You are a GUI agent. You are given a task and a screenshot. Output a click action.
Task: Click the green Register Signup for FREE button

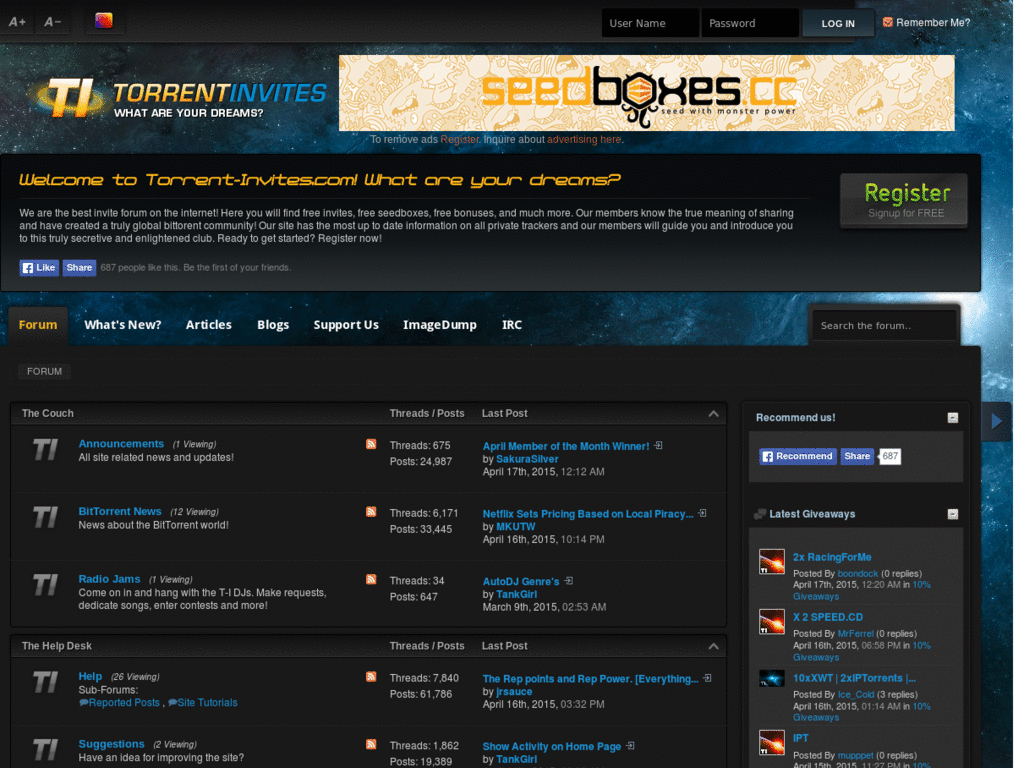pos(904,201)
